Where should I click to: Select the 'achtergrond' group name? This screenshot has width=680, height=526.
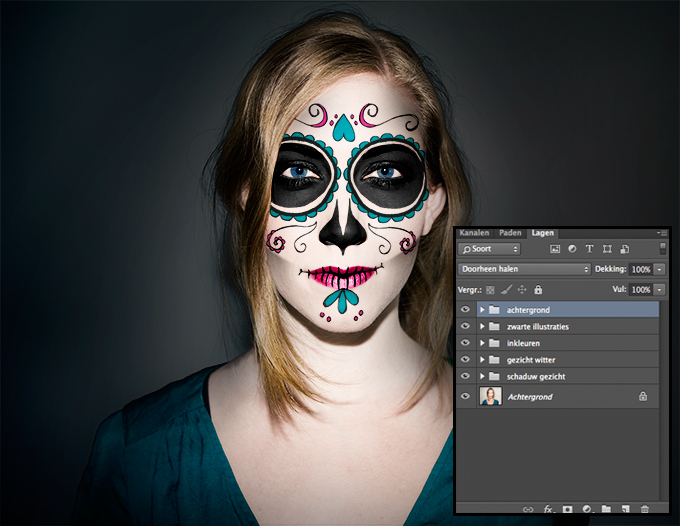[x=528, y=310]
